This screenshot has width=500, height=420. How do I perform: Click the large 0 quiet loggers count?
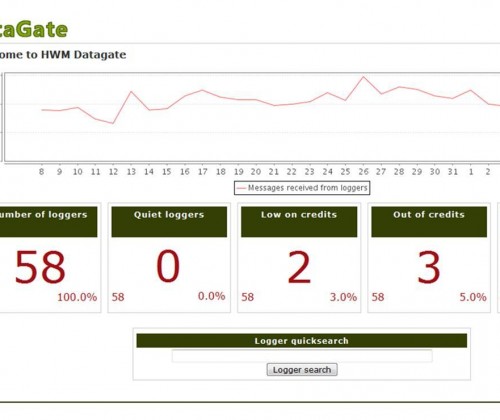[168, 267]
